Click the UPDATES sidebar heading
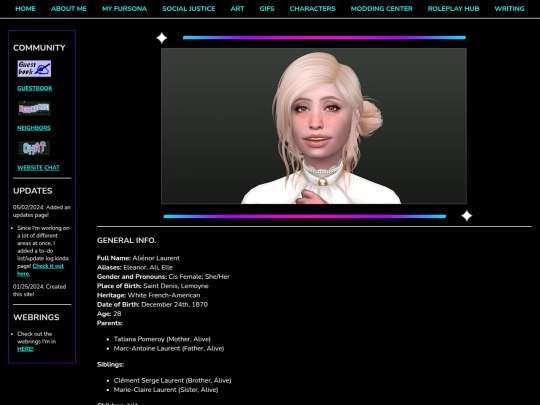The height and width of the screenshot is (405, 540). pyautogui.click(x=33, y=191)
